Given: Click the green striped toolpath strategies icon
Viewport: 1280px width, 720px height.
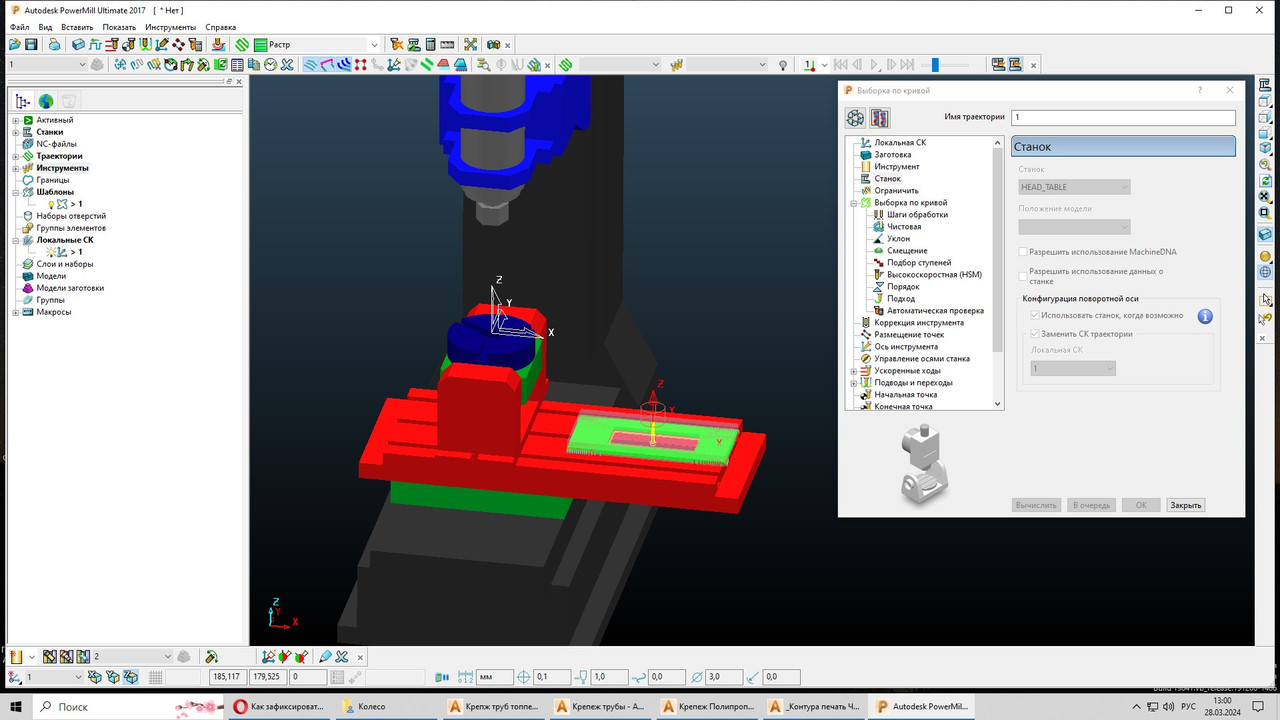Looking at the screenshot, I should 242,45.
